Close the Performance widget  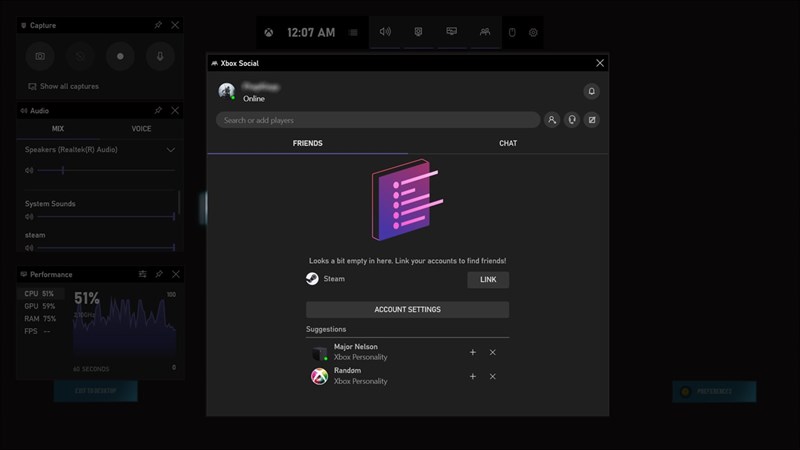pyautogui.click(x=176, y=274)
